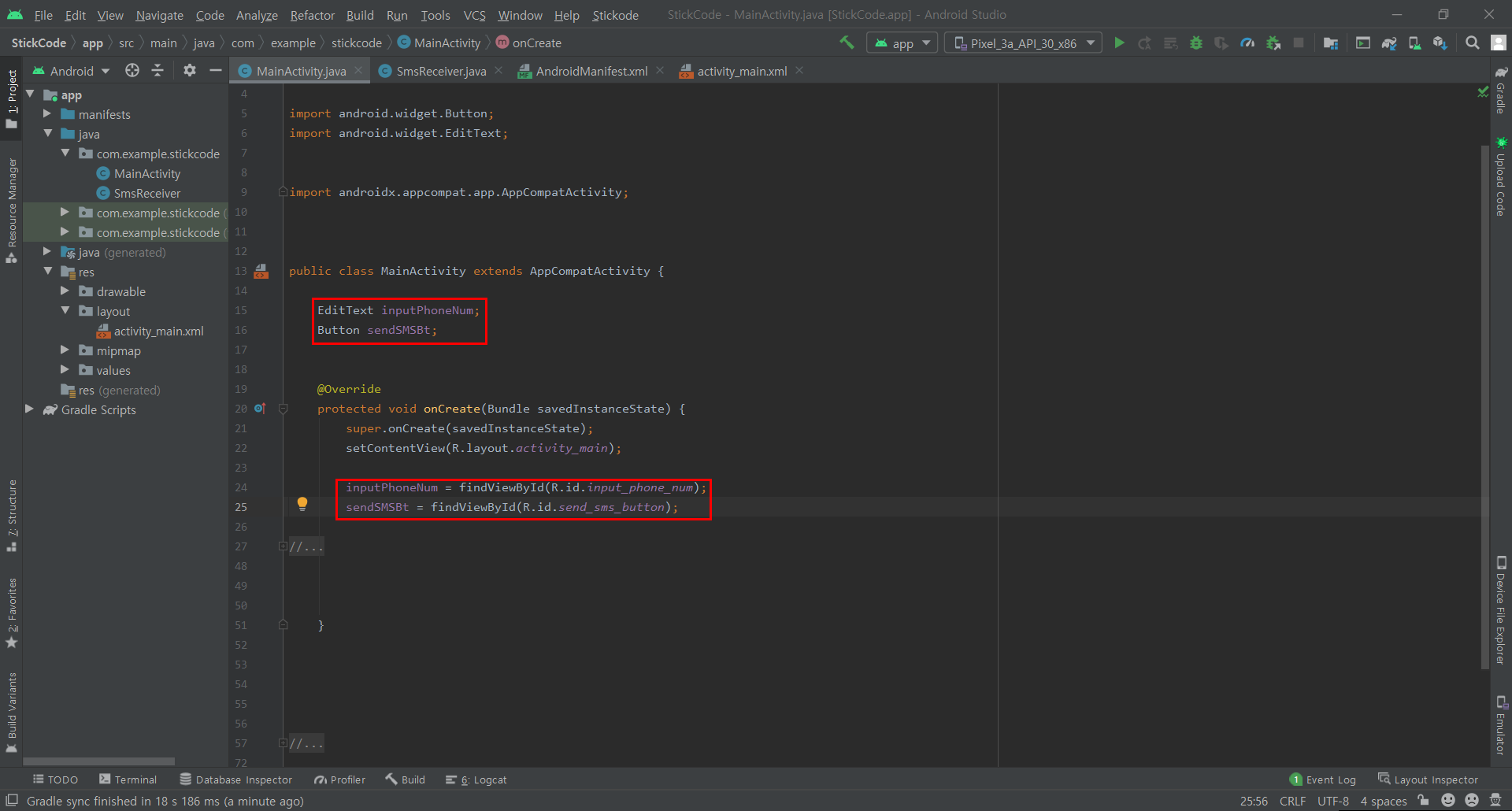Screen dimensions: 1512x811
Task: Open the Build menu
Action: (360, 15)
